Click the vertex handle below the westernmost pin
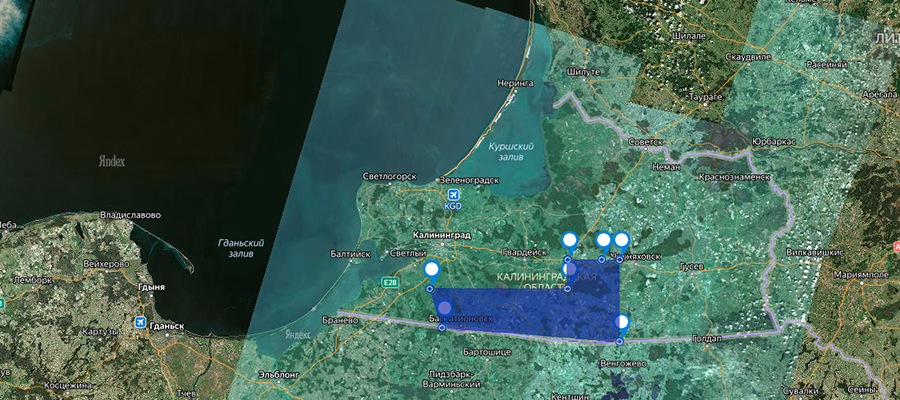The width and height of the screenshot is (900, 400). (x=431, y=288)
